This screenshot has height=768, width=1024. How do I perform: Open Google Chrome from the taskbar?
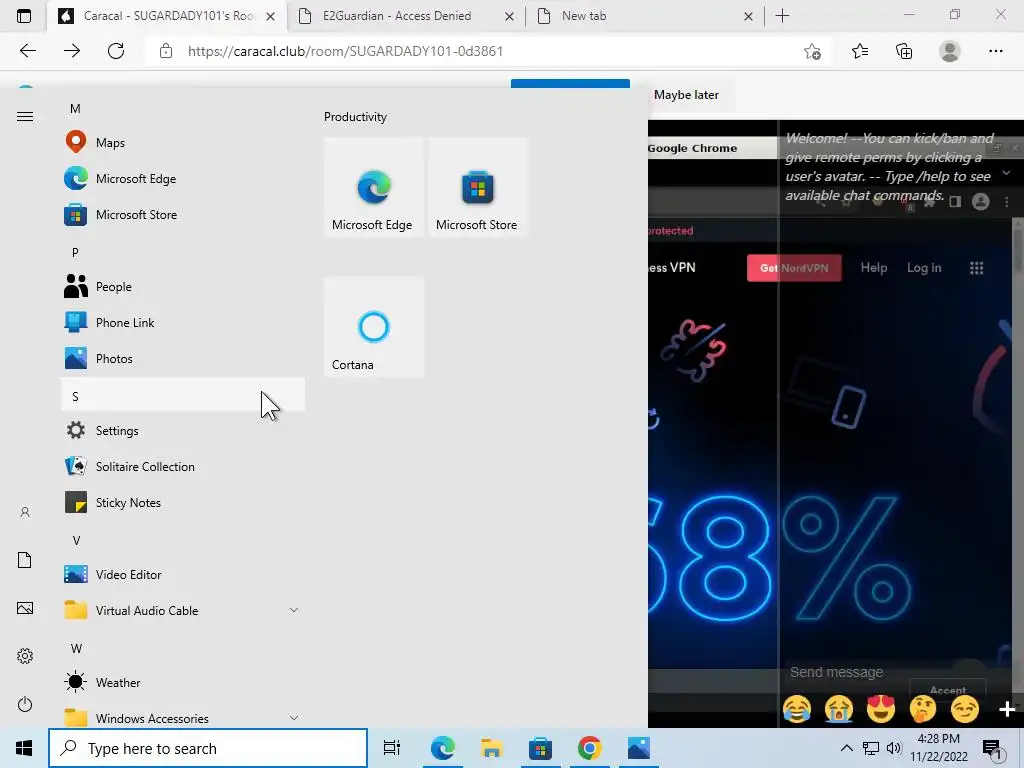coord(589,748)
